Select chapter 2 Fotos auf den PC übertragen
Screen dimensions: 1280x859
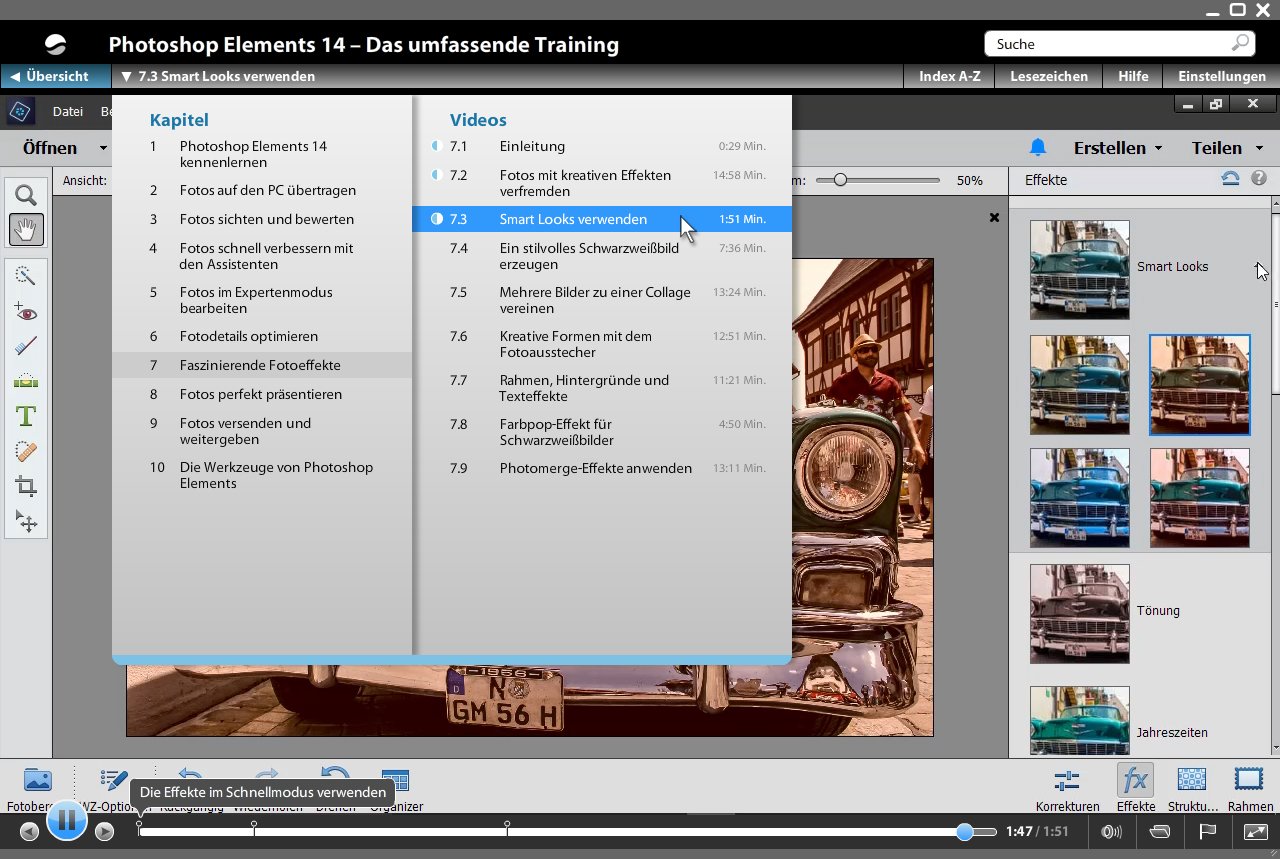262,190
